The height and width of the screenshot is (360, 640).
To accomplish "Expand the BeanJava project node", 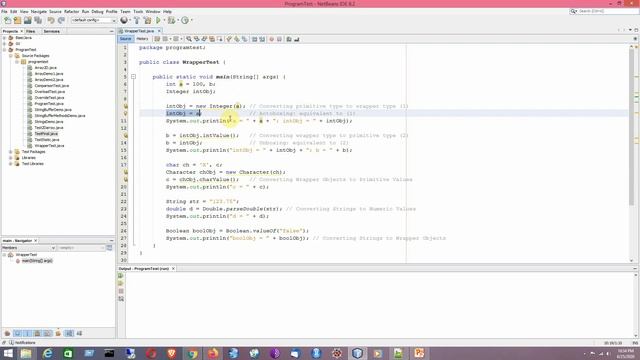I will (x=4, y=38).
